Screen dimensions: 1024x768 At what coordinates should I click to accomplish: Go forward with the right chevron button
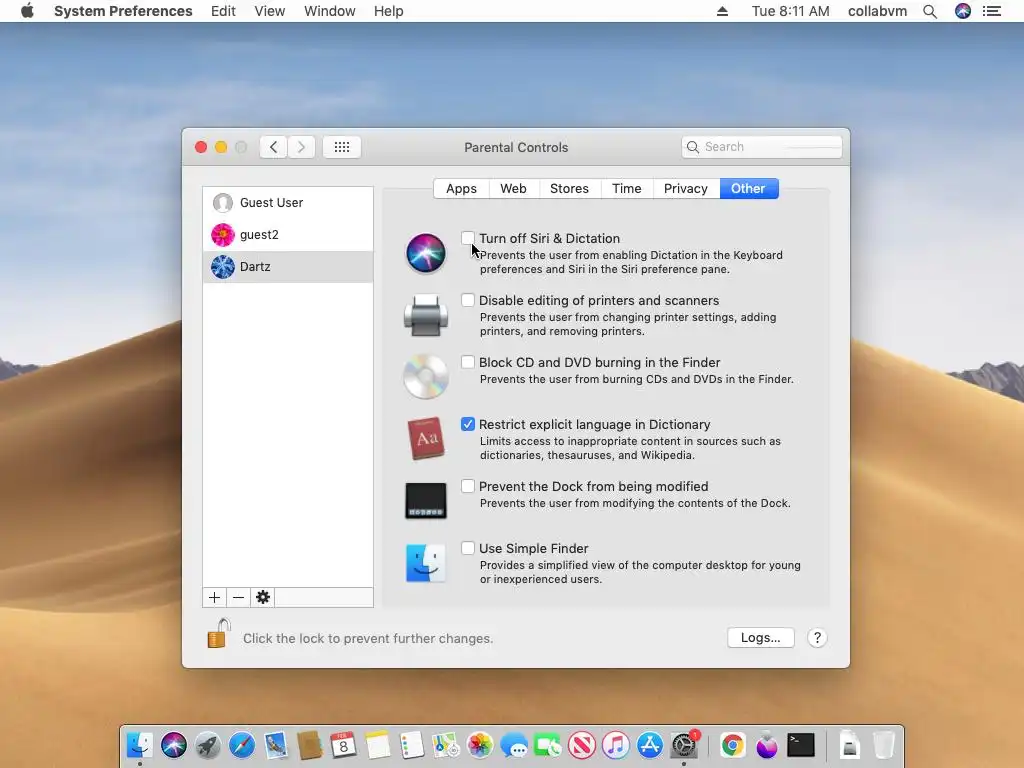coord(301,147)
